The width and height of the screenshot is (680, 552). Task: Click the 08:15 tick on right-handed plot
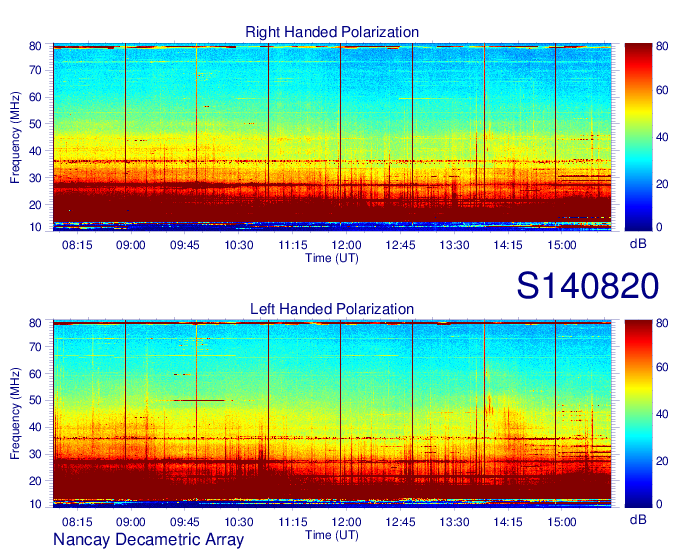tap(77, 245)
